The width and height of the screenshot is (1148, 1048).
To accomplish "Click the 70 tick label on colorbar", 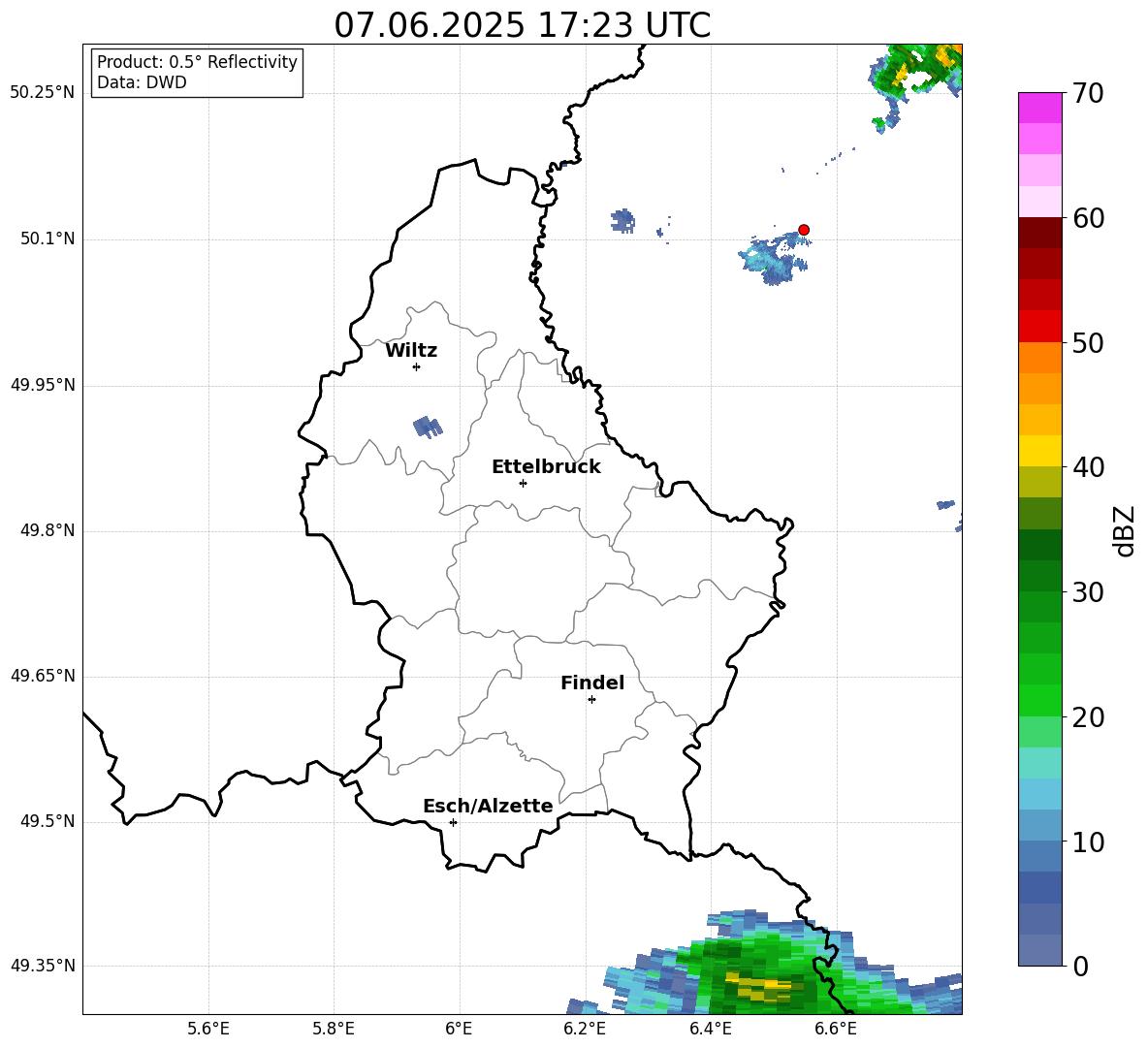I will (1087, 93).
